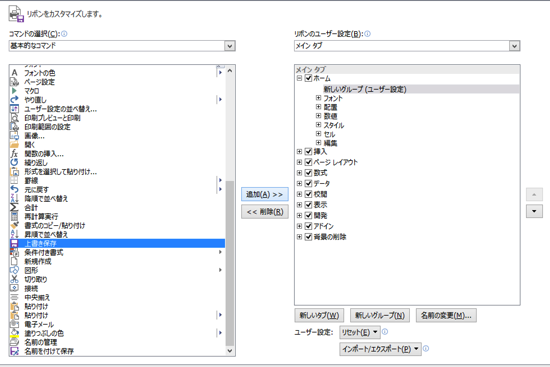550x367 pixels.
Task: Select the 開く folder icon
Action: [x=14, y=145]
